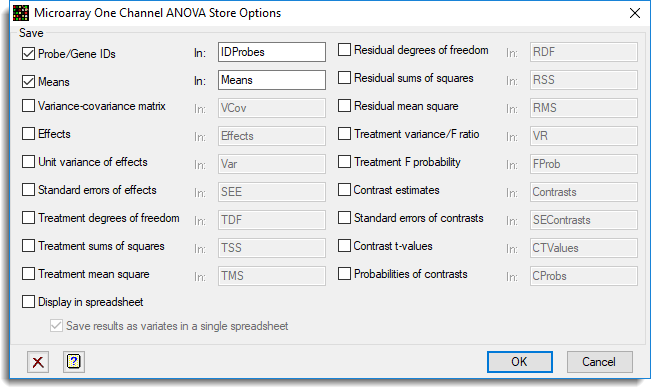Click the microarray app icon in title bar

pyautogui.click(x=21, y=13)
